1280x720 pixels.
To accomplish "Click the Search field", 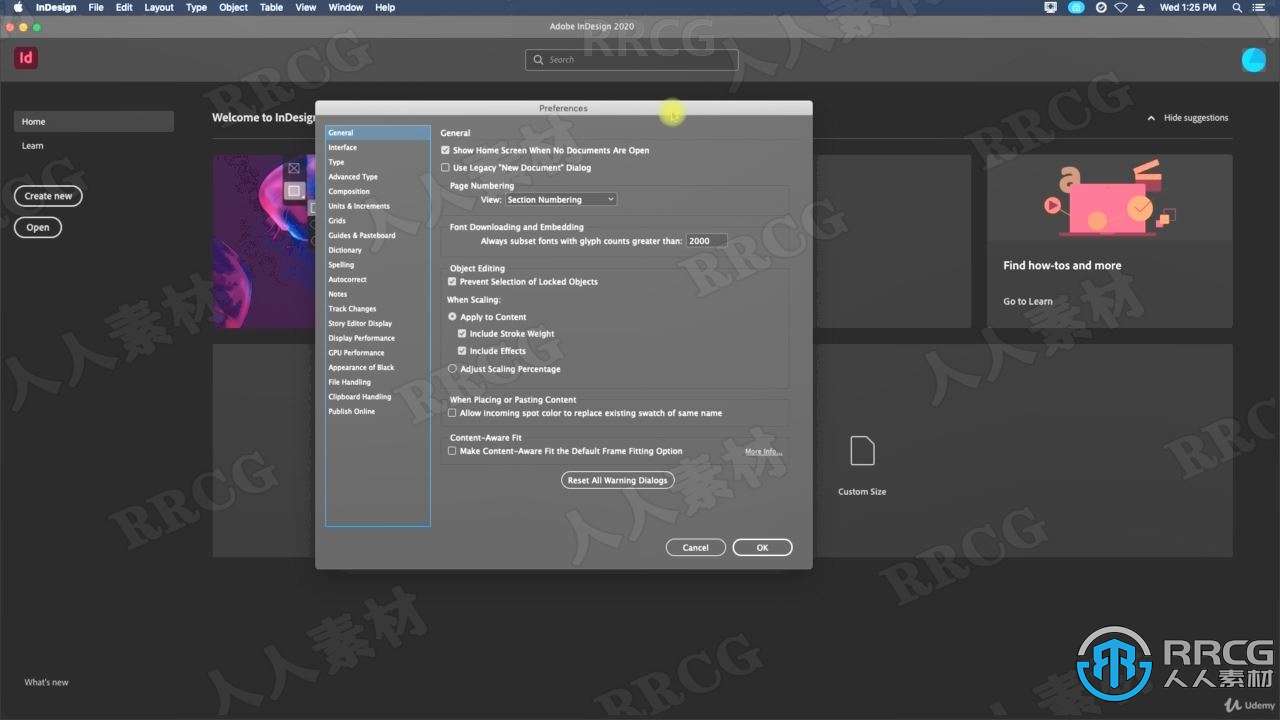I will (x=632, y=60).
